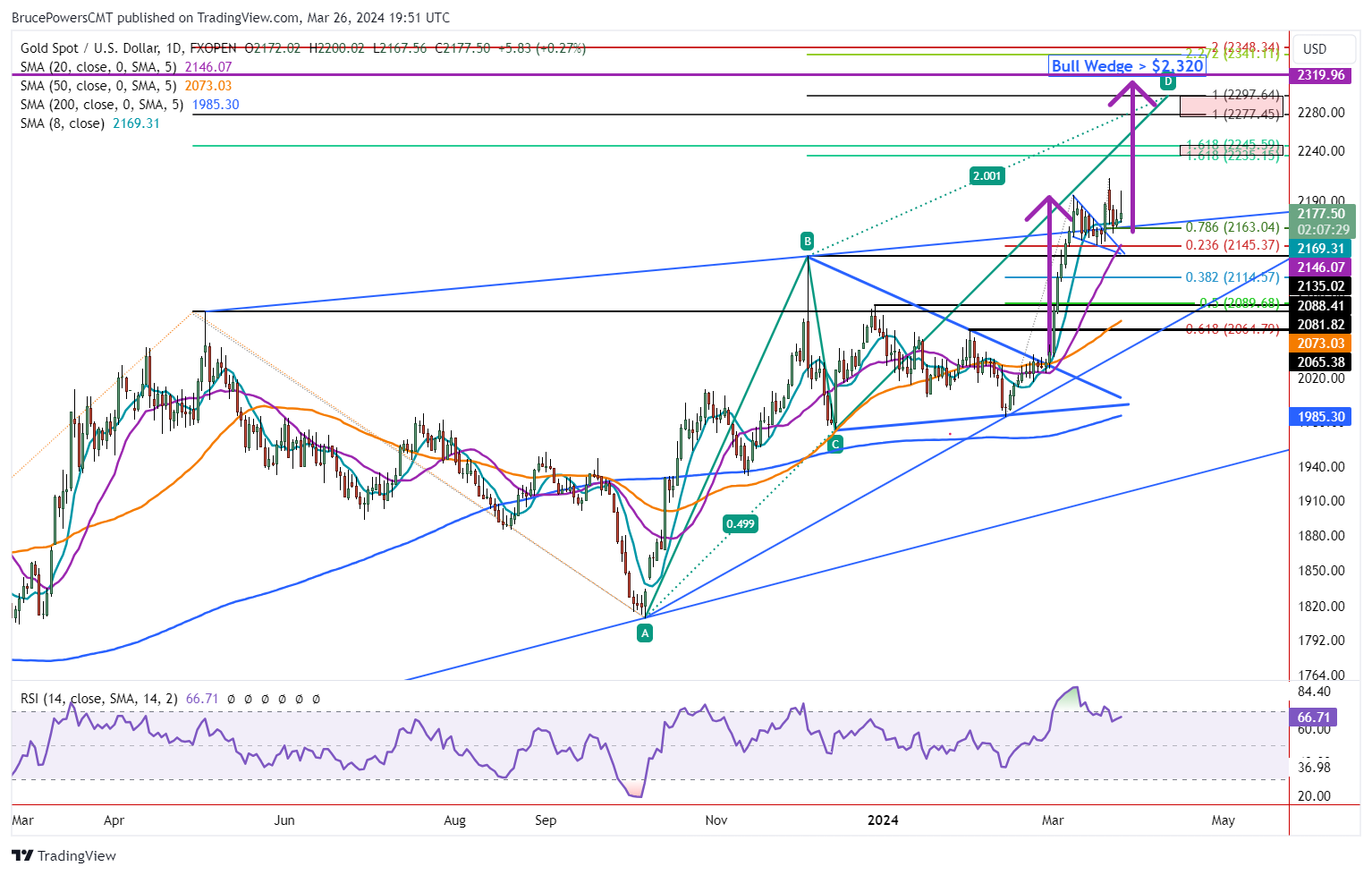Select the May label on the time axis

[x=1224, y=820]
